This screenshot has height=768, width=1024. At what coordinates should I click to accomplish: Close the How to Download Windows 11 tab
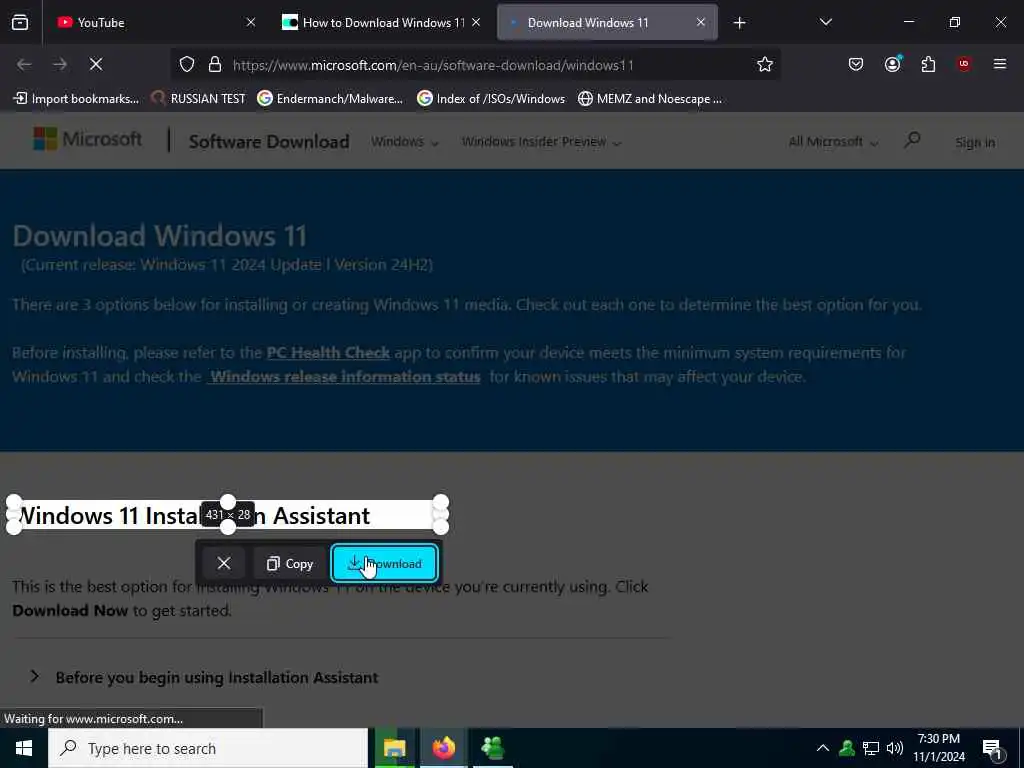click(476, 22)
